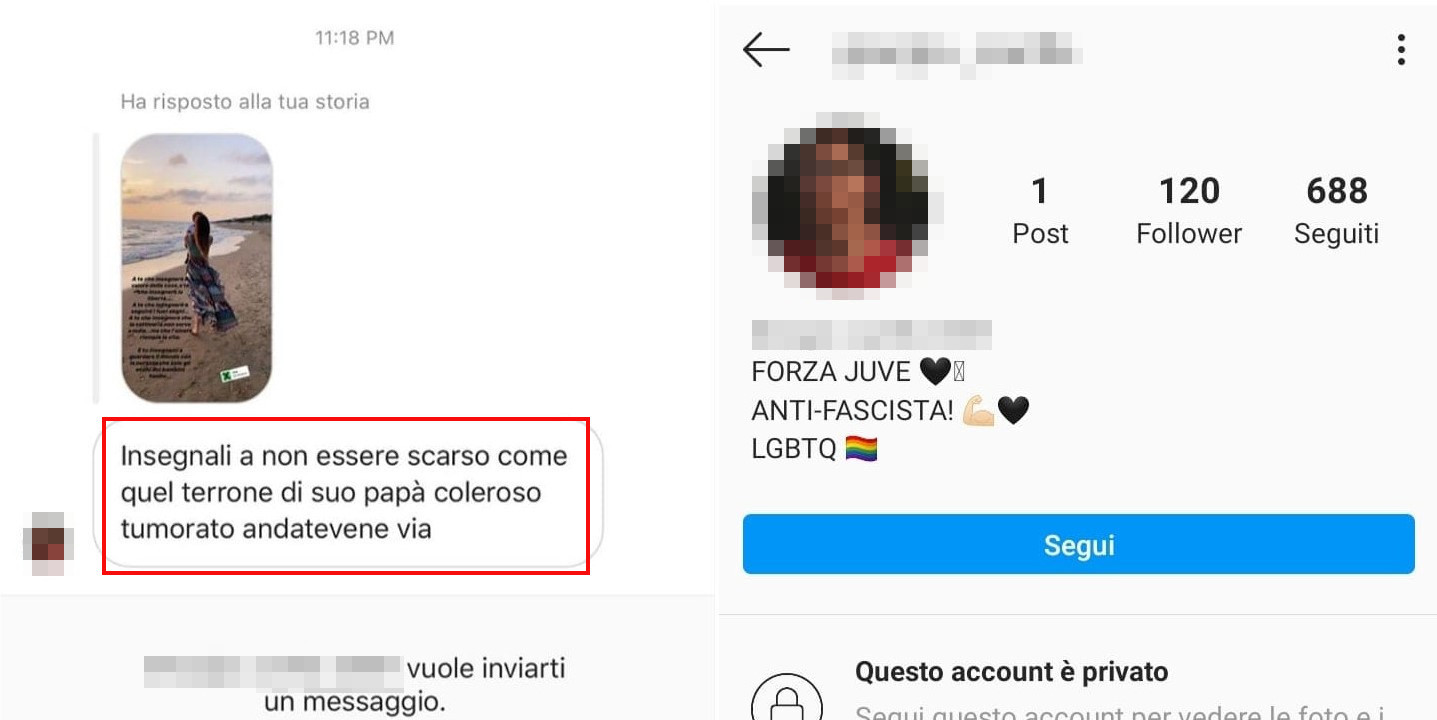
Task: Click the ANTI-FASCISTA bio line
Action: point(890,411)
